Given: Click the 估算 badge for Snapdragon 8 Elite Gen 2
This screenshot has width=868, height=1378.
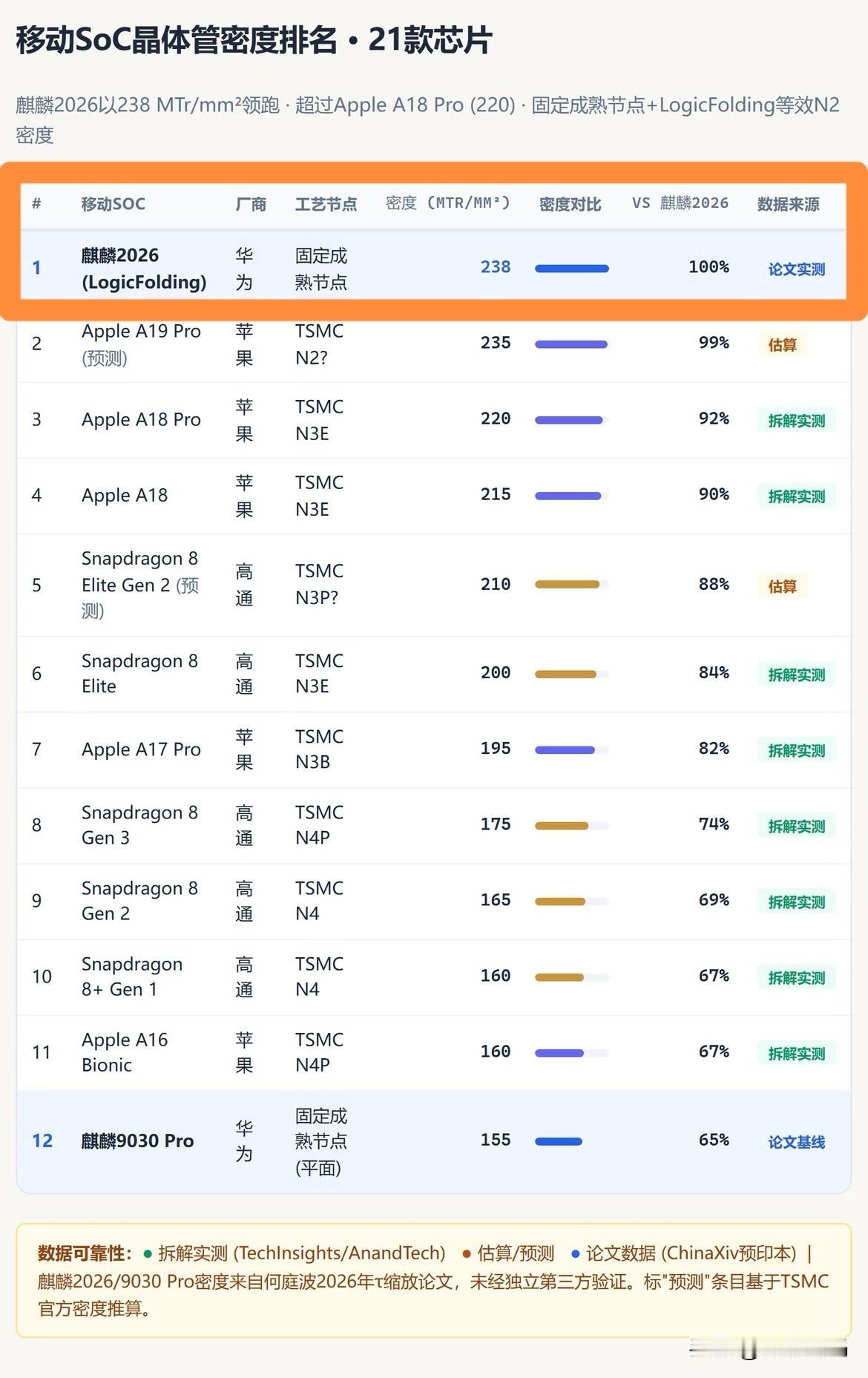Looking at the screenshot, I should click(782, 586).
